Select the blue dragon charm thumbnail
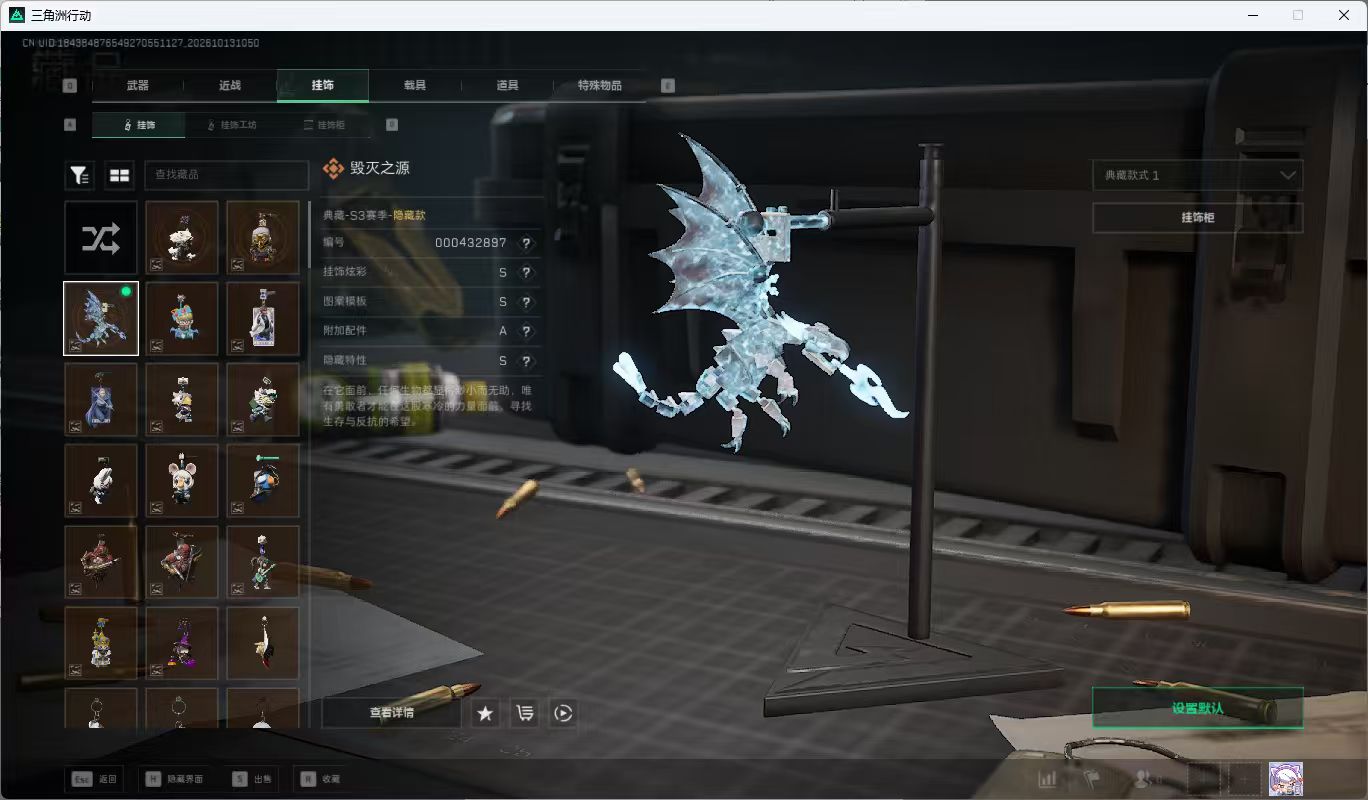This screenshot has height=800, width=1368. click(x=101, y=318)
